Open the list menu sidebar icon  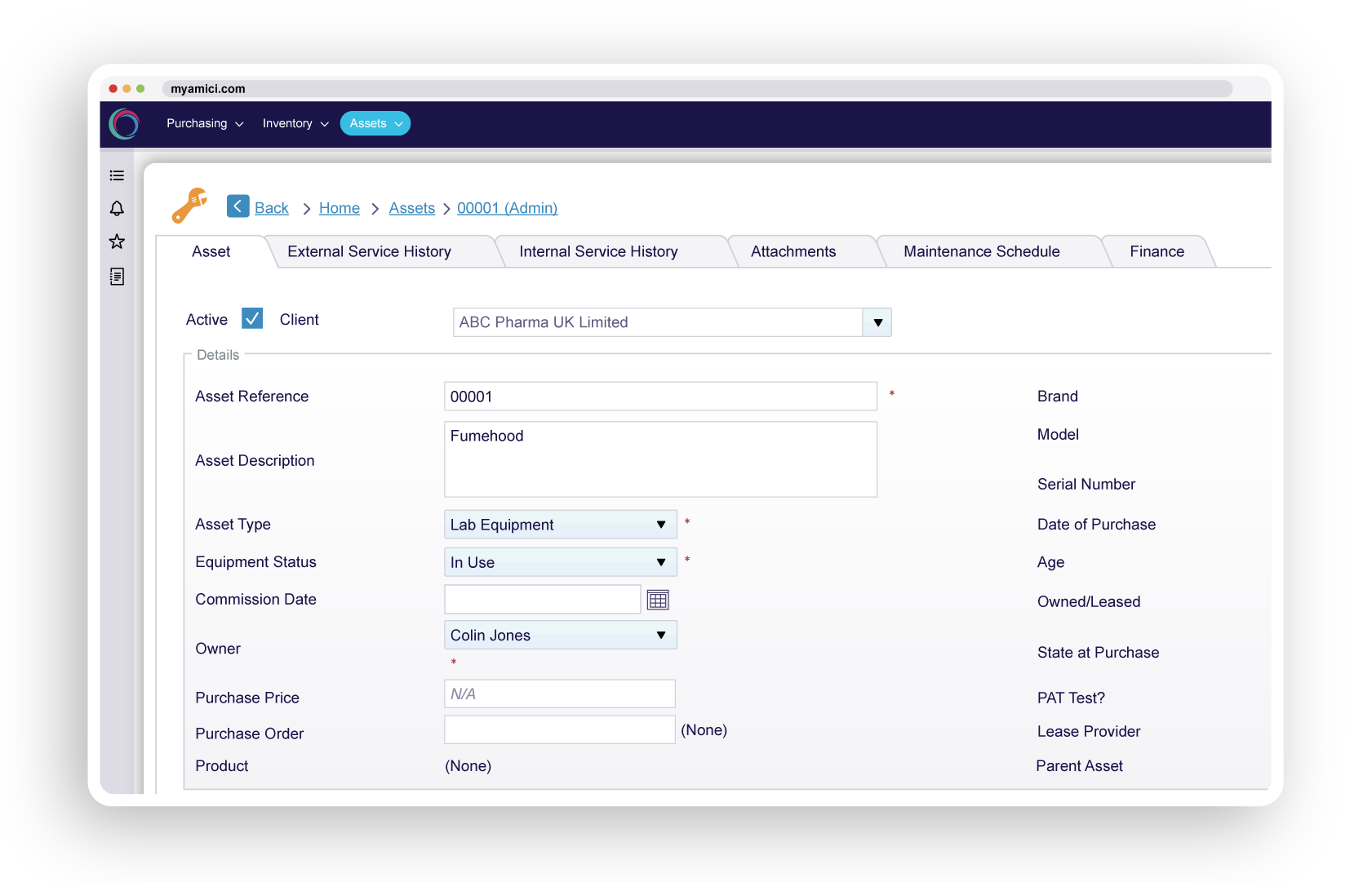pyautogui.click(x=117, y=175)
